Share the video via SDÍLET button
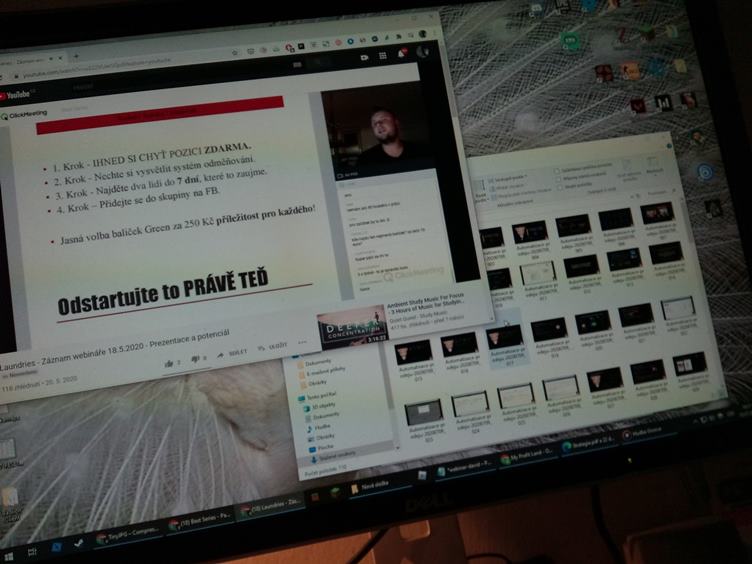The height and width of the screenshot is (564, 752). point(232,353)
